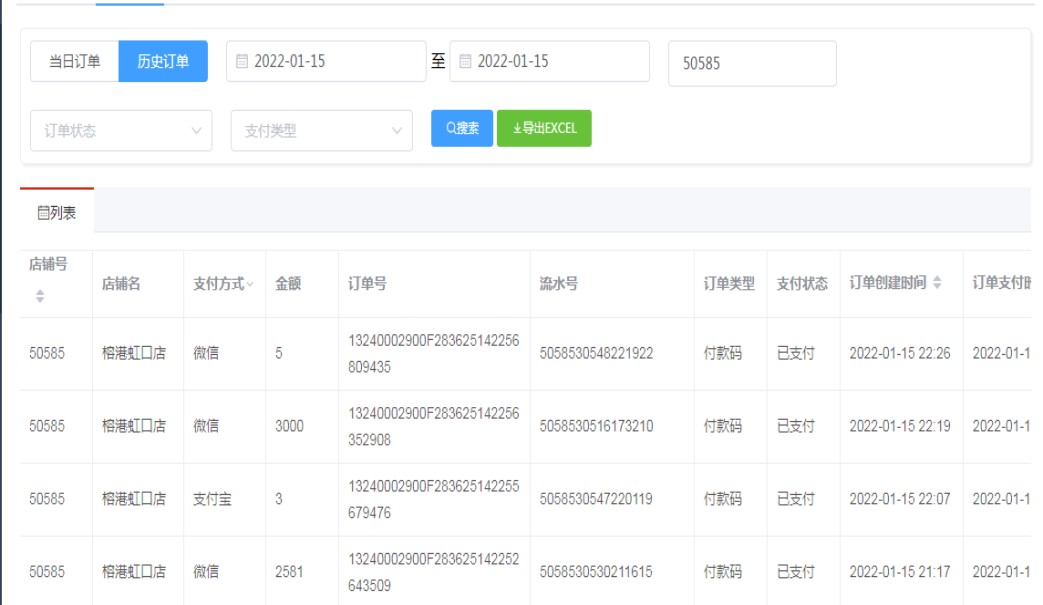The height and width of the screenshot is (605, 1043).
Task: Click sort arrows under 店铺号 column header
Action: pyautogui.click(x=40, y=296)
